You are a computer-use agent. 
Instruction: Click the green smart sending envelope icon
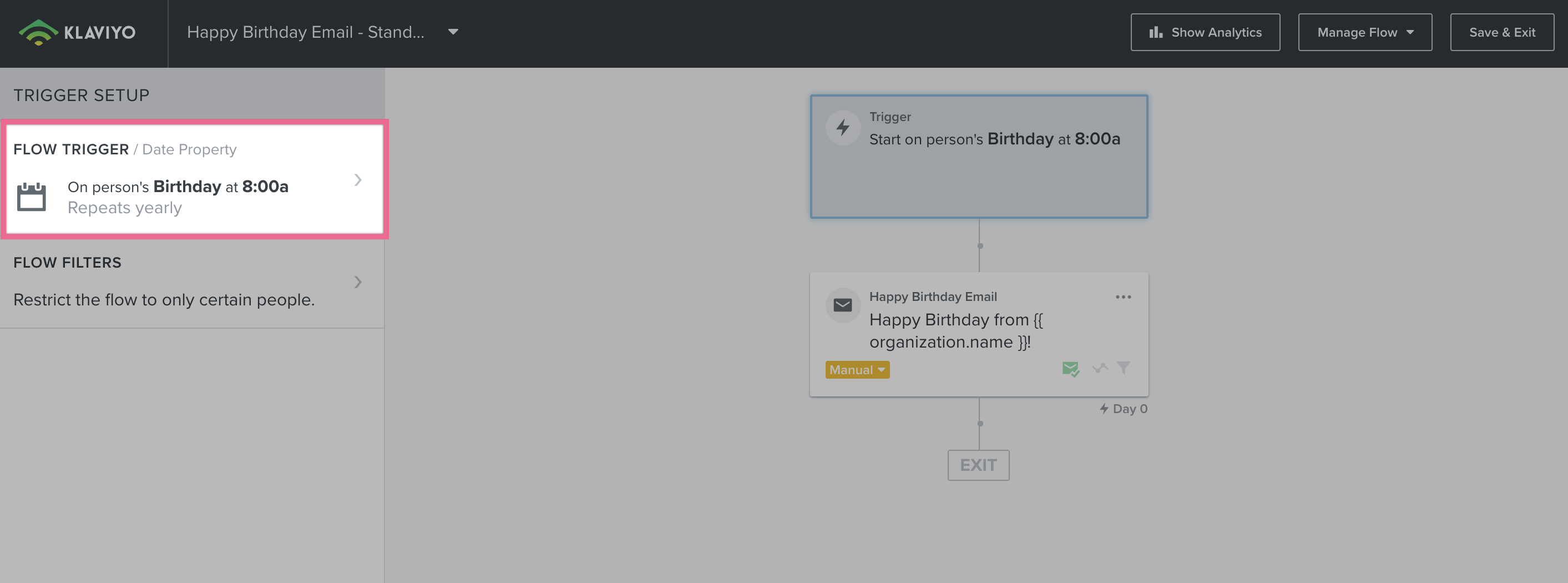click(1070, 369)
